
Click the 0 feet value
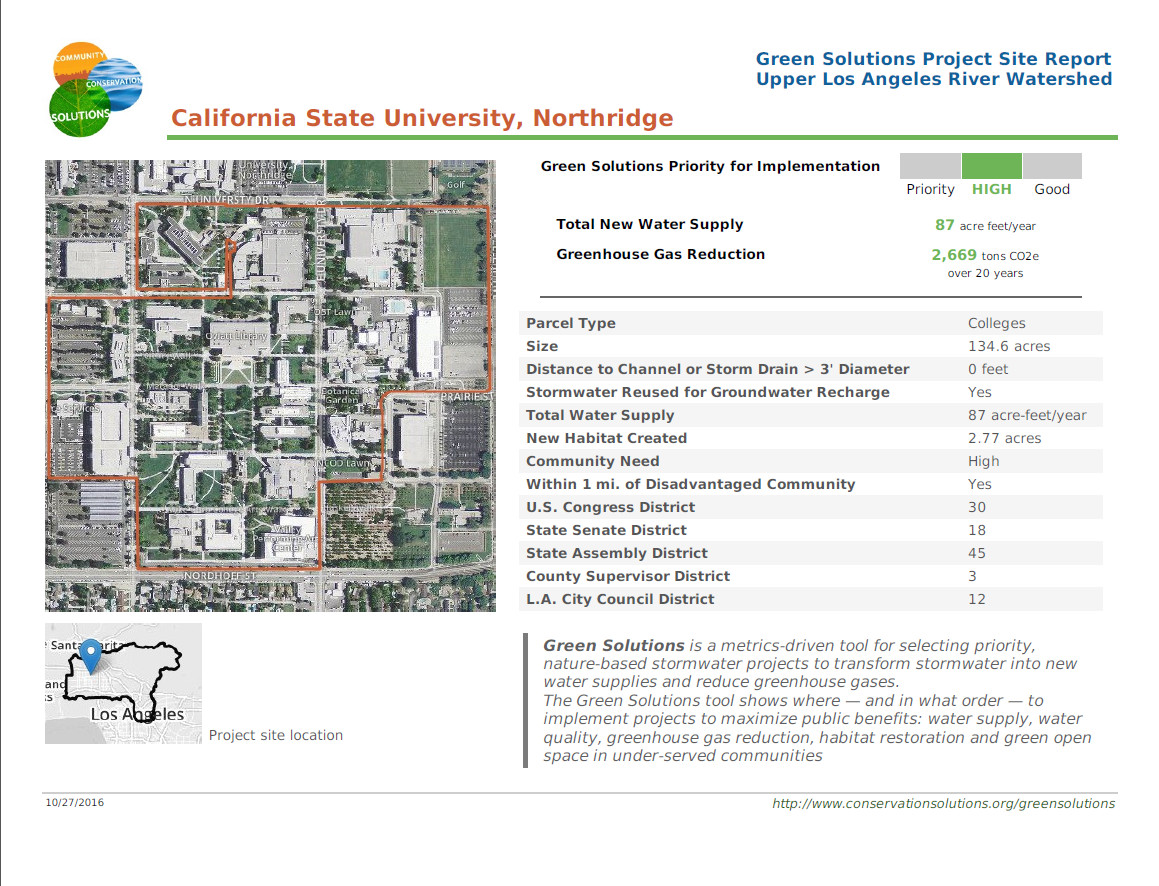tap(988, 369)
